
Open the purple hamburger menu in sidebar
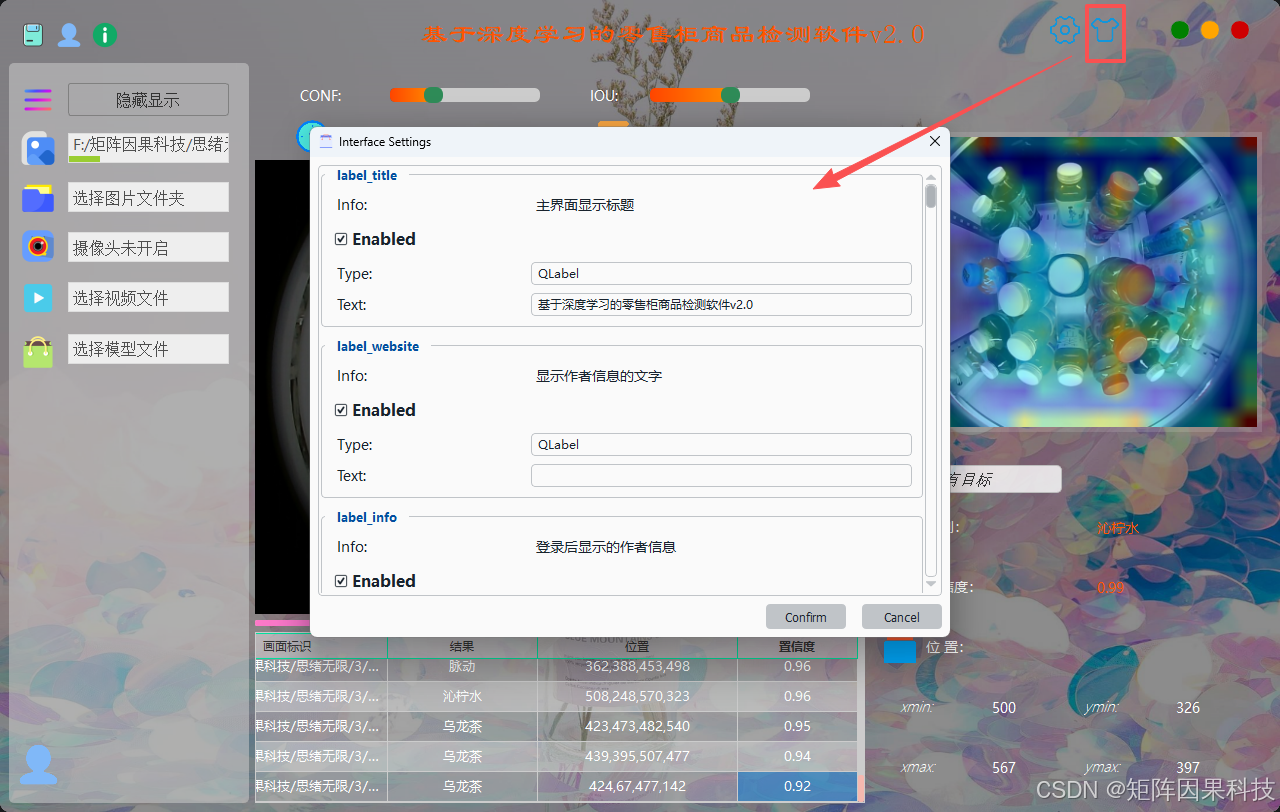[x=37, y=100]
